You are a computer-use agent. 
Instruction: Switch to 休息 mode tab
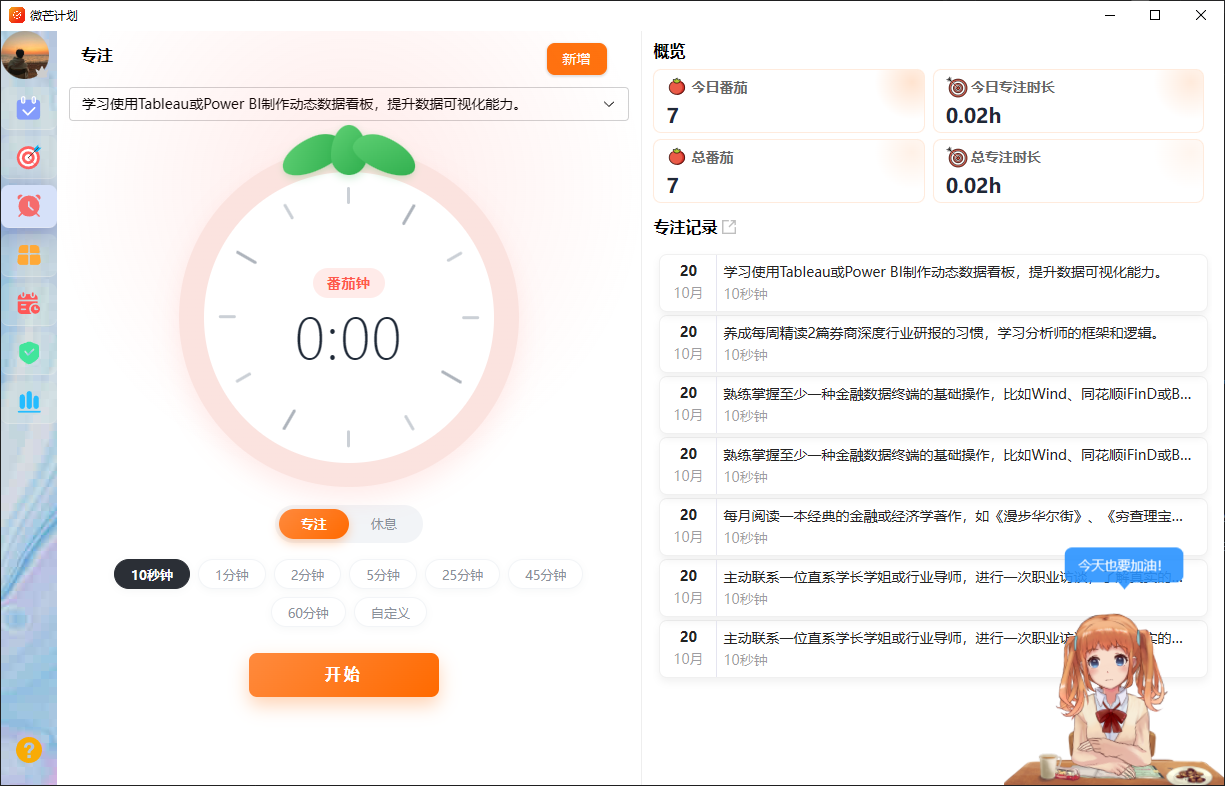(384, 524)
